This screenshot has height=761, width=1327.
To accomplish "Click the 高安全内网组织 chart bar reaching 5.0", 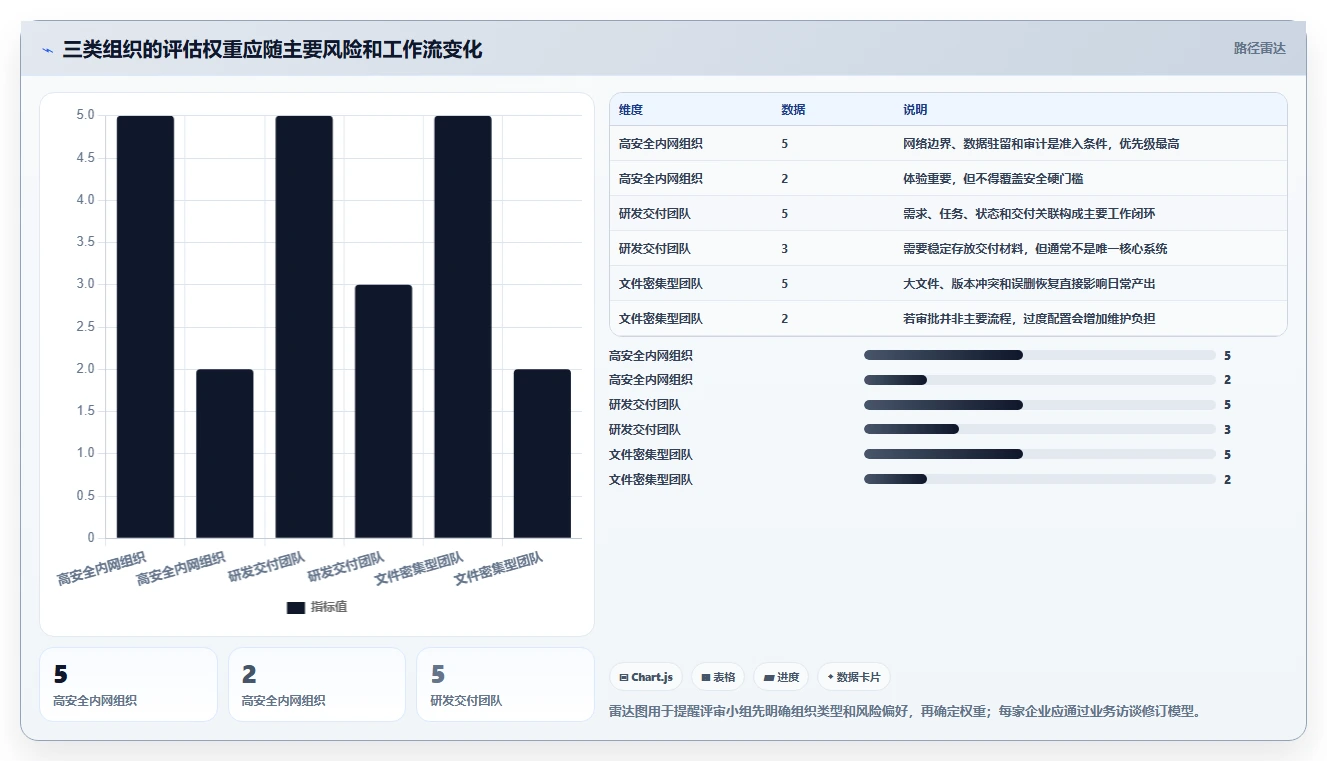I will click(x=145, y=327).
